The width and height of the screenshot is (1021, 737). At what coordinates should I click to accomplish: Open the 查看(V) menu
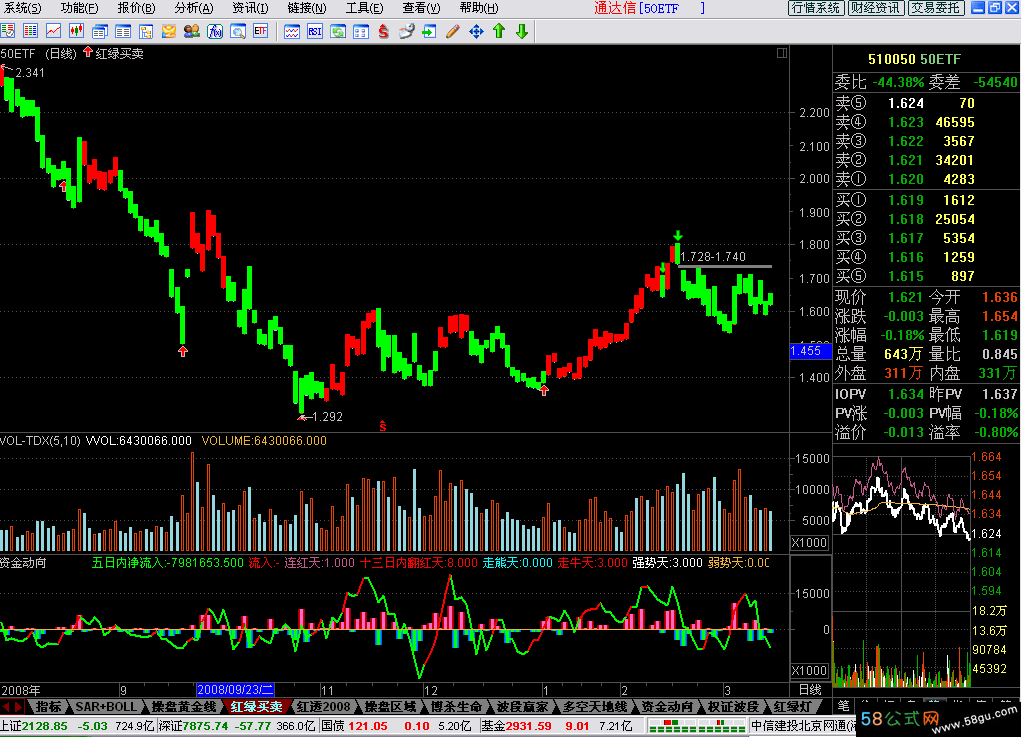pyautogui.click(x=421, y=8)
